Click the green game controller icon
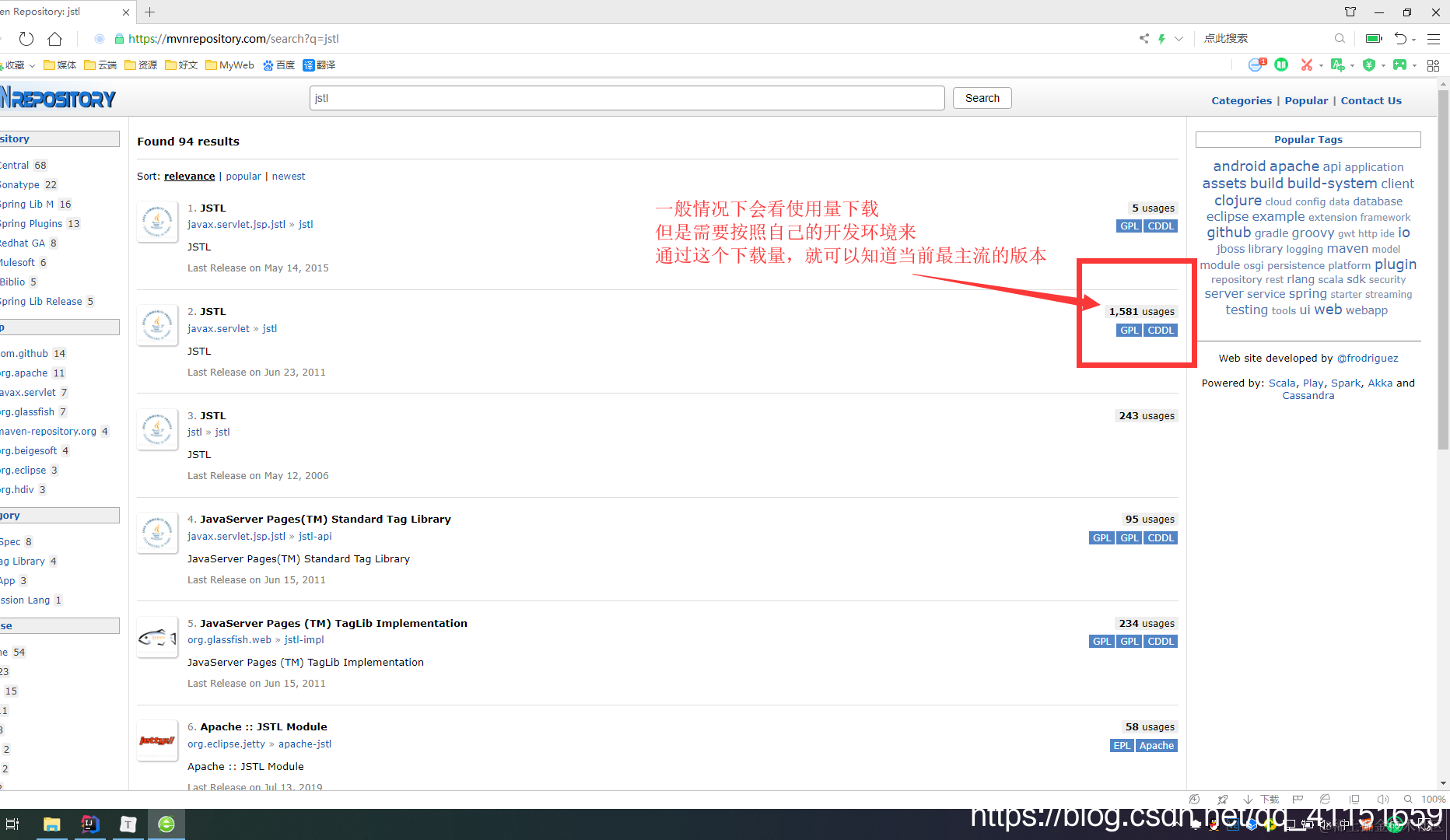The image size is (1450, 840). 1399,65
